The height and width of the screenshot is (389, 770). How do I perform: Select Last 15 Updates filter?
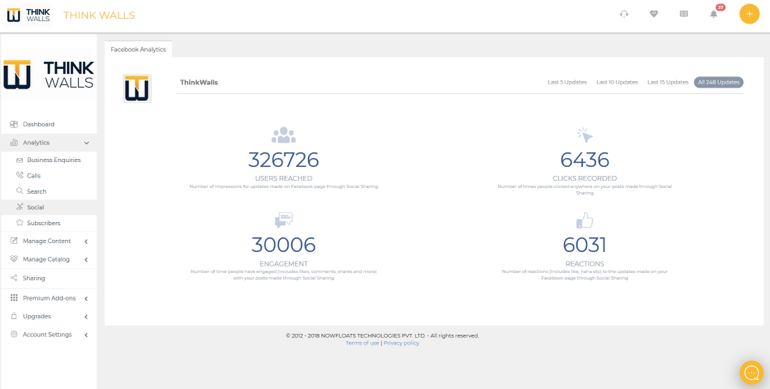coord(668,83)
